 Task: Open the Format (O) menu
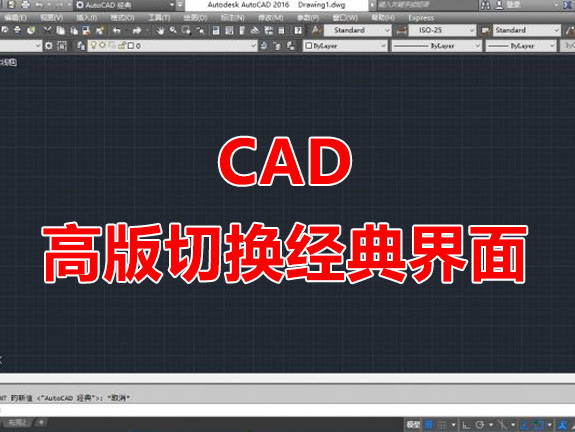pos(122,18)
